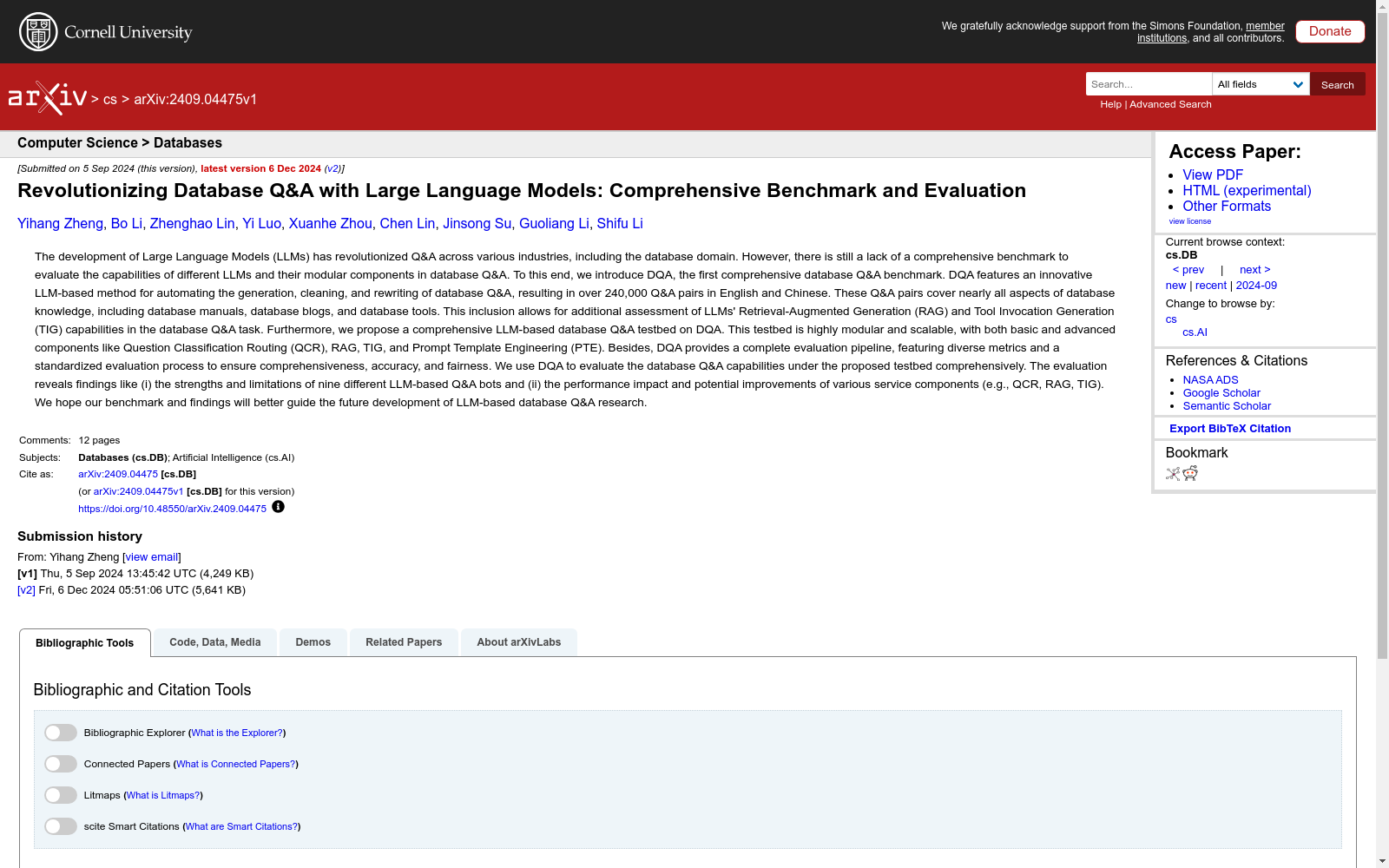Image resolution: width=1389 pixels, height=868 pixels.
Task: Open the arXiv home logo
Action: pyautogui.click(x=48, y=98)
